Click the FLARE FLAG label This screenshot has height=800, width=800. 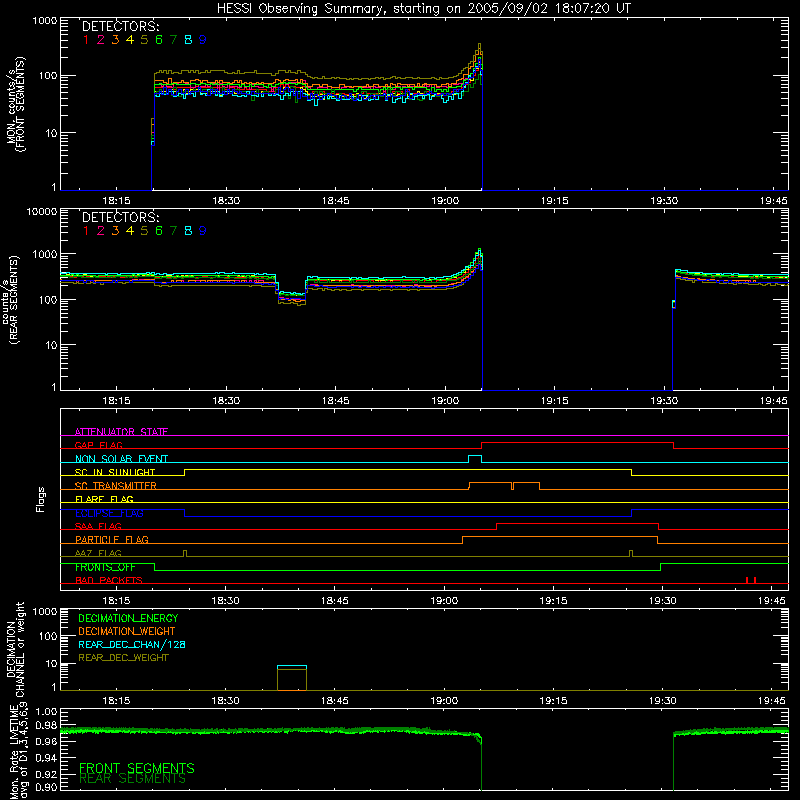point(104,499)
